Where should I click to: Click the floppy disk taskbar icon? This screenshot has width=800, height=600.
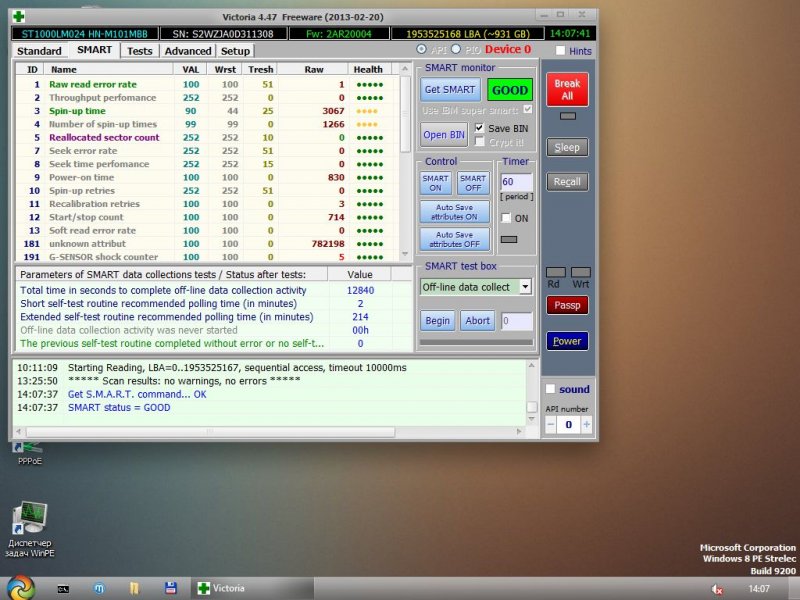pyautogui.click(x=170, y=588)
